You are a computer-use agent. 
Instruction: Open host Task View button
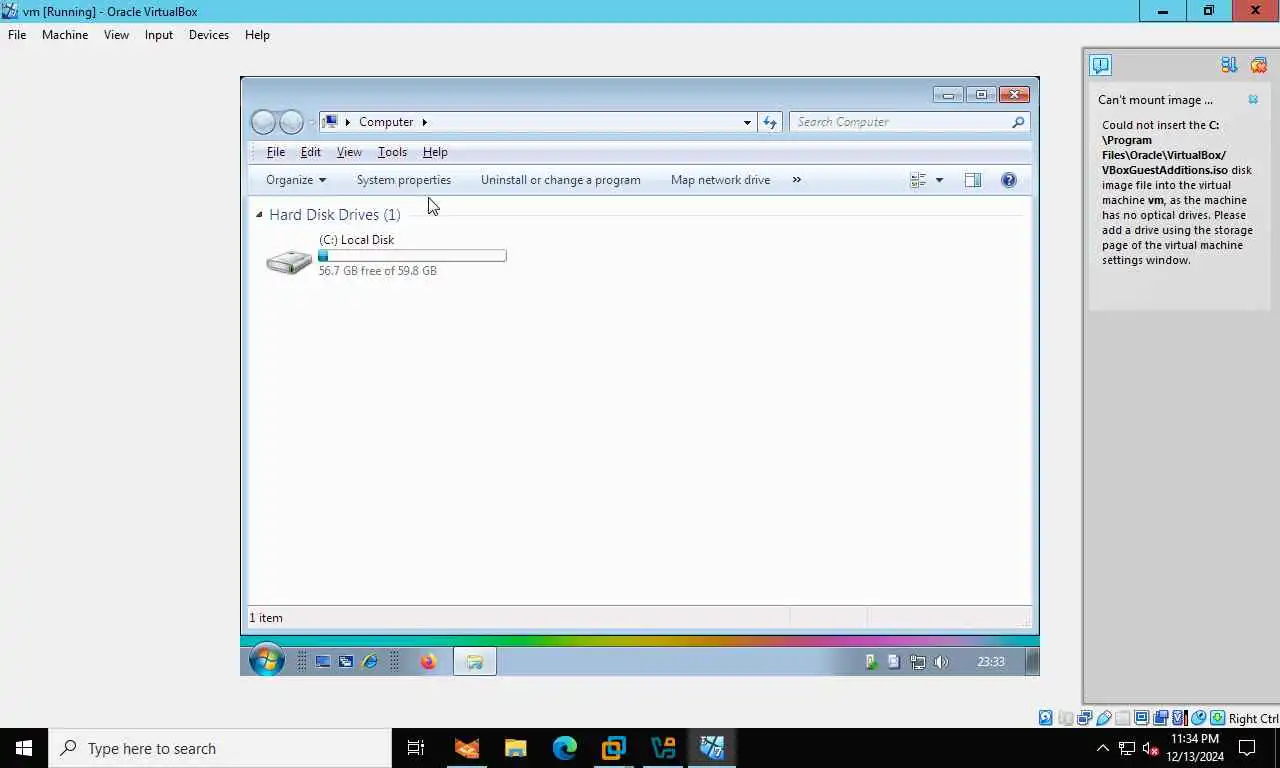[416, 748]
